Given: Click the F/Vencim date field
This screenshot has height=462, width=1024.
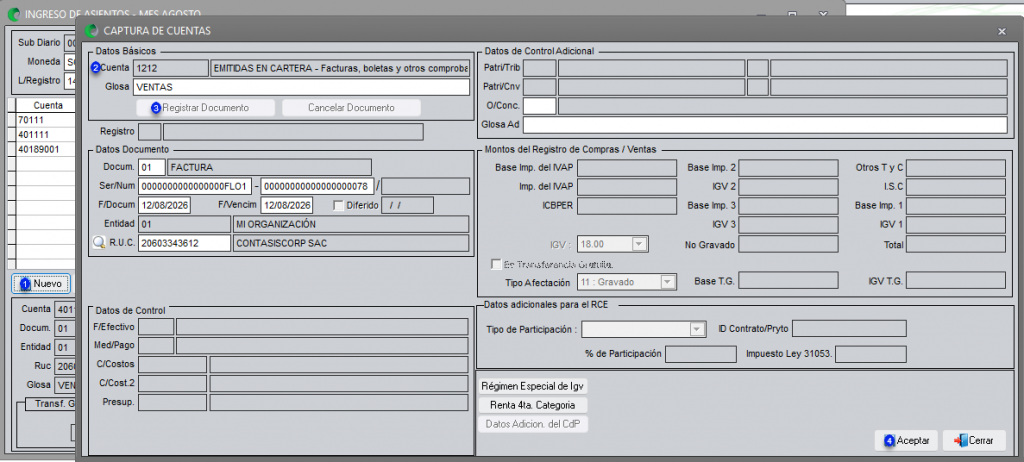Looking at the screenshot, I should [x=287, y=205].
